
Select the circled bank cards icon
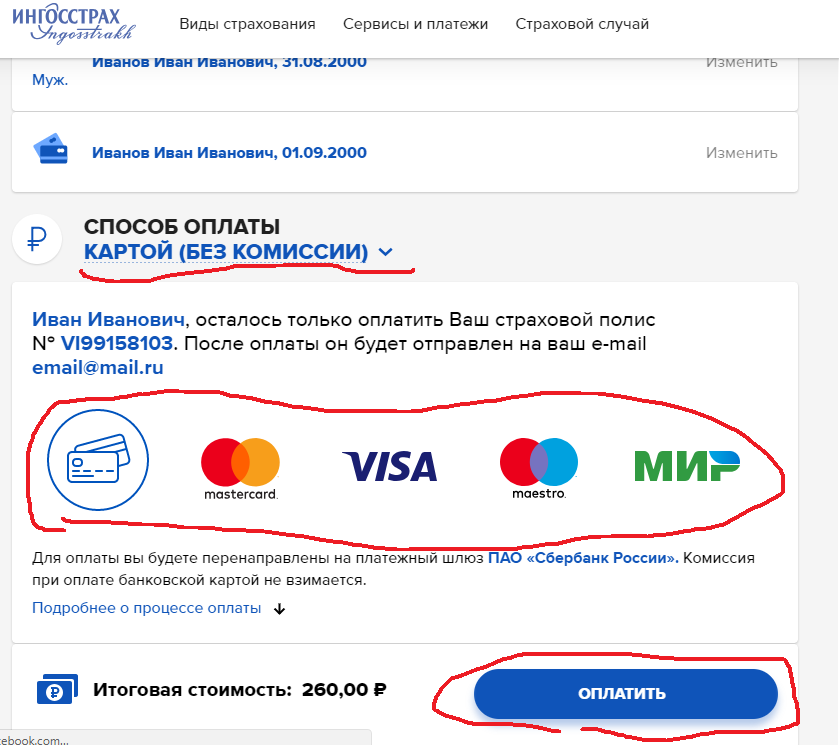(98, 460)
